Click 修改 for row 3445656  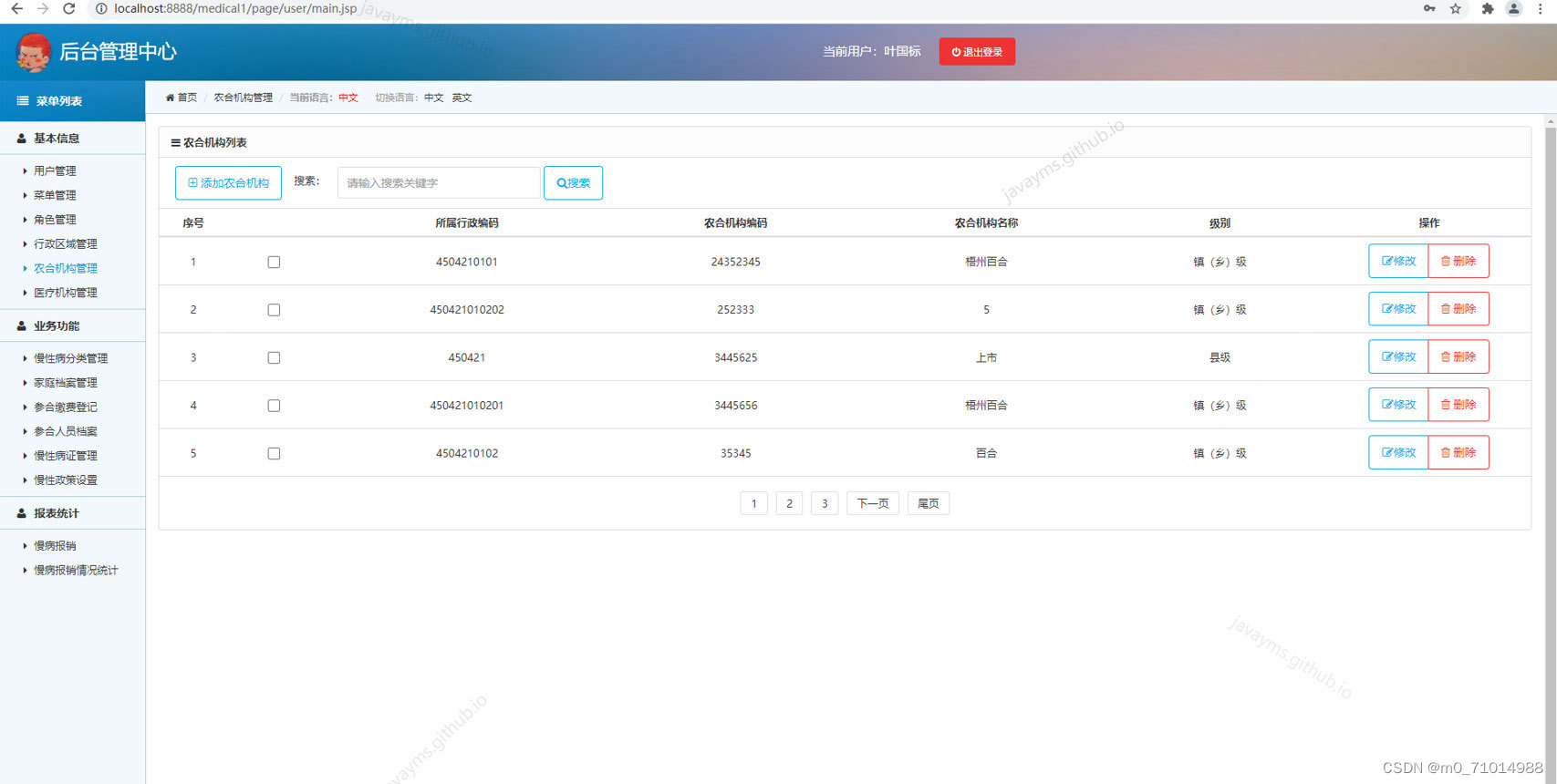coord(1398,404)
